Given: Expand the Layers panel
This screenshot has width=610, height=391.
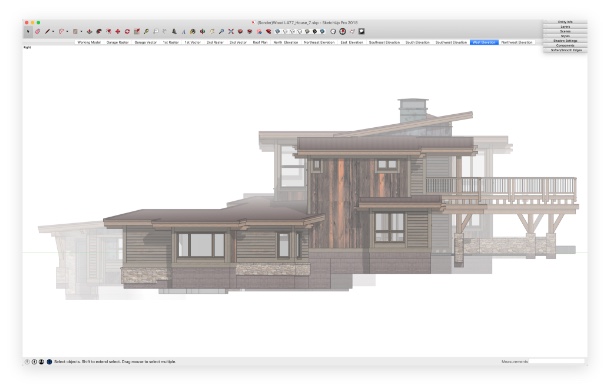Looking at the screenshot, I should [x=565, y=26].
